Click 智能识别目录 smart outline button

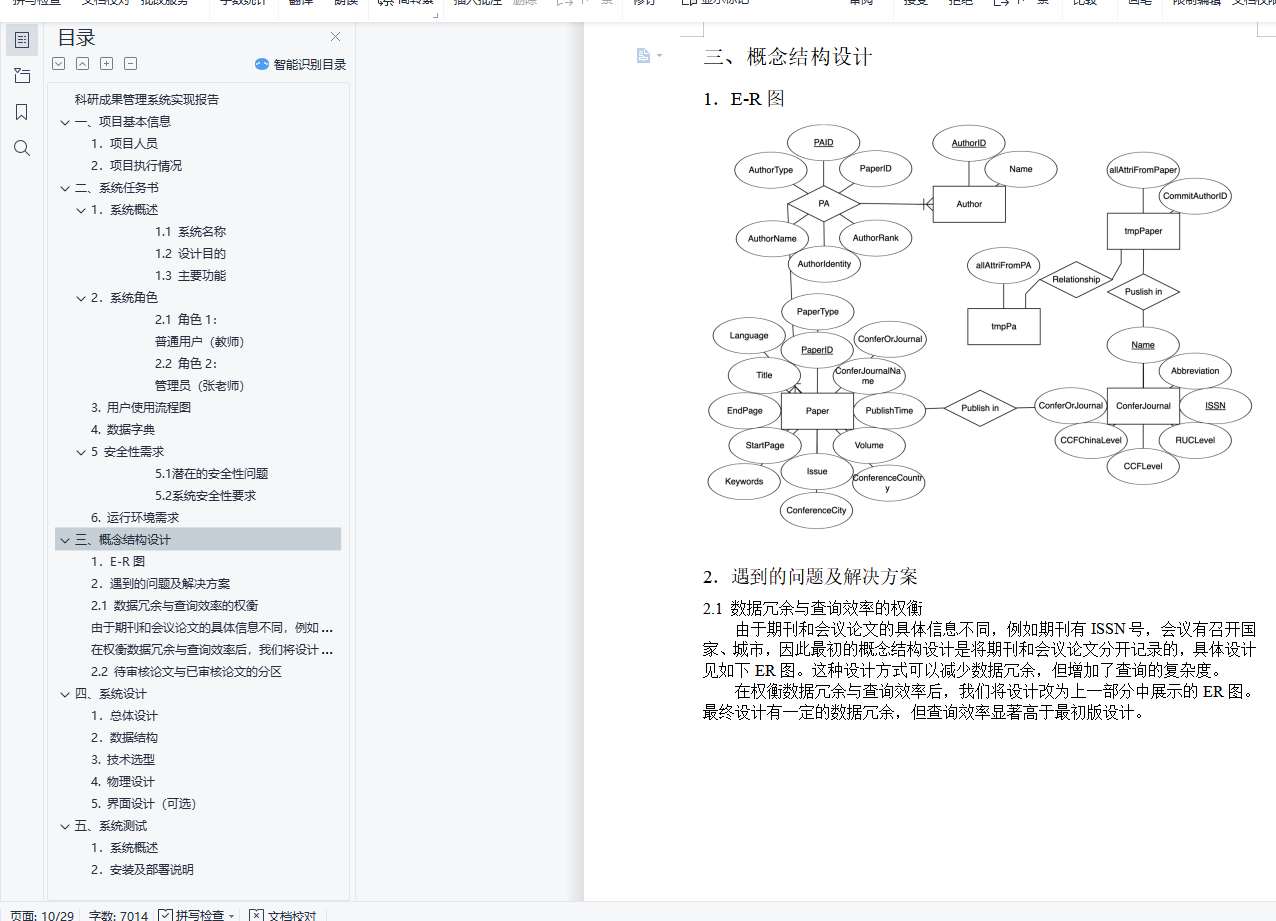coord(300,64)
